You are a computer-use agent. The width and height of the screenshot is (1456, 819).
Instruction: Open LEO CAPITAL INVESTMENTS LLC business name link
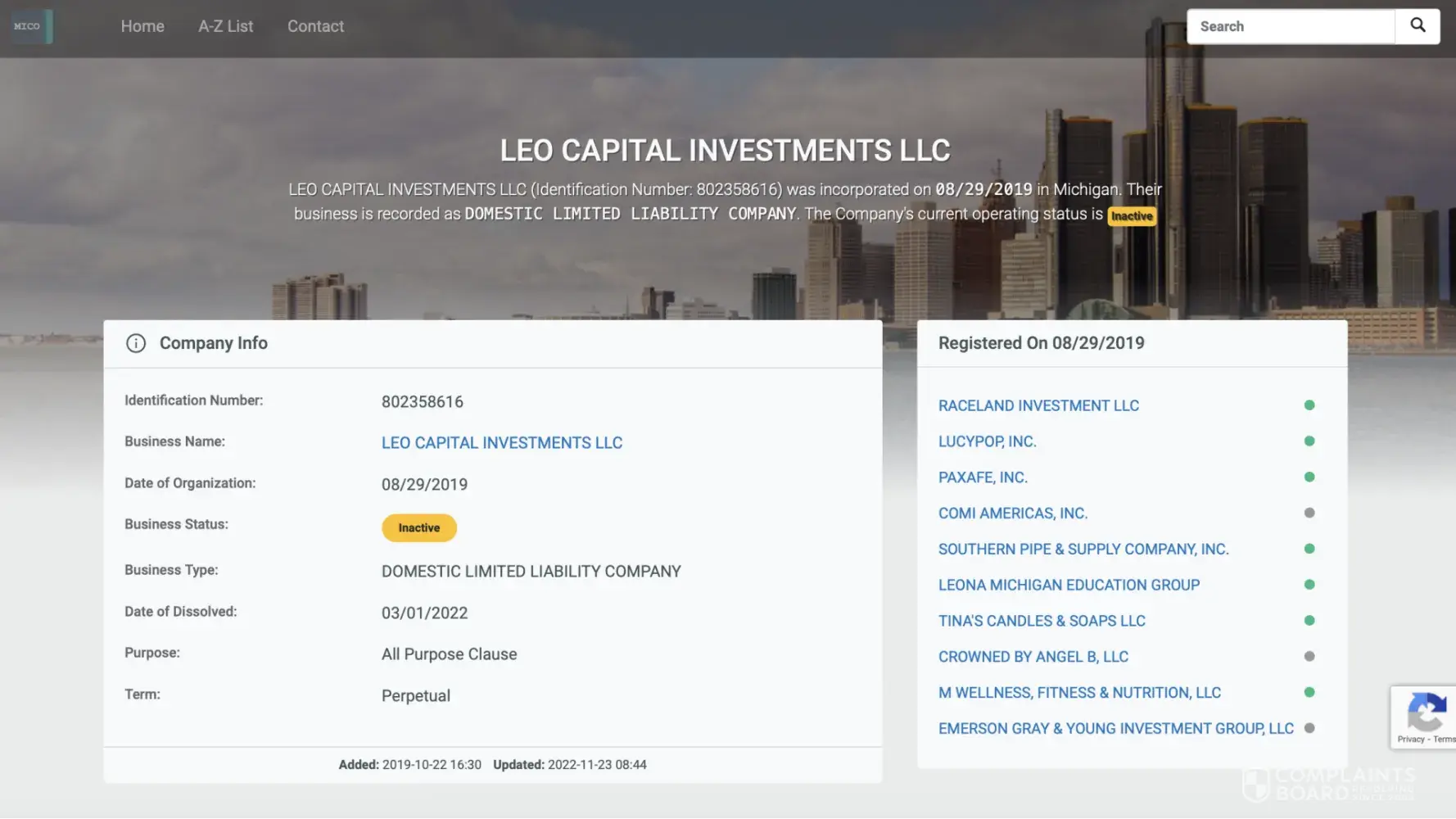pos(501,443)
